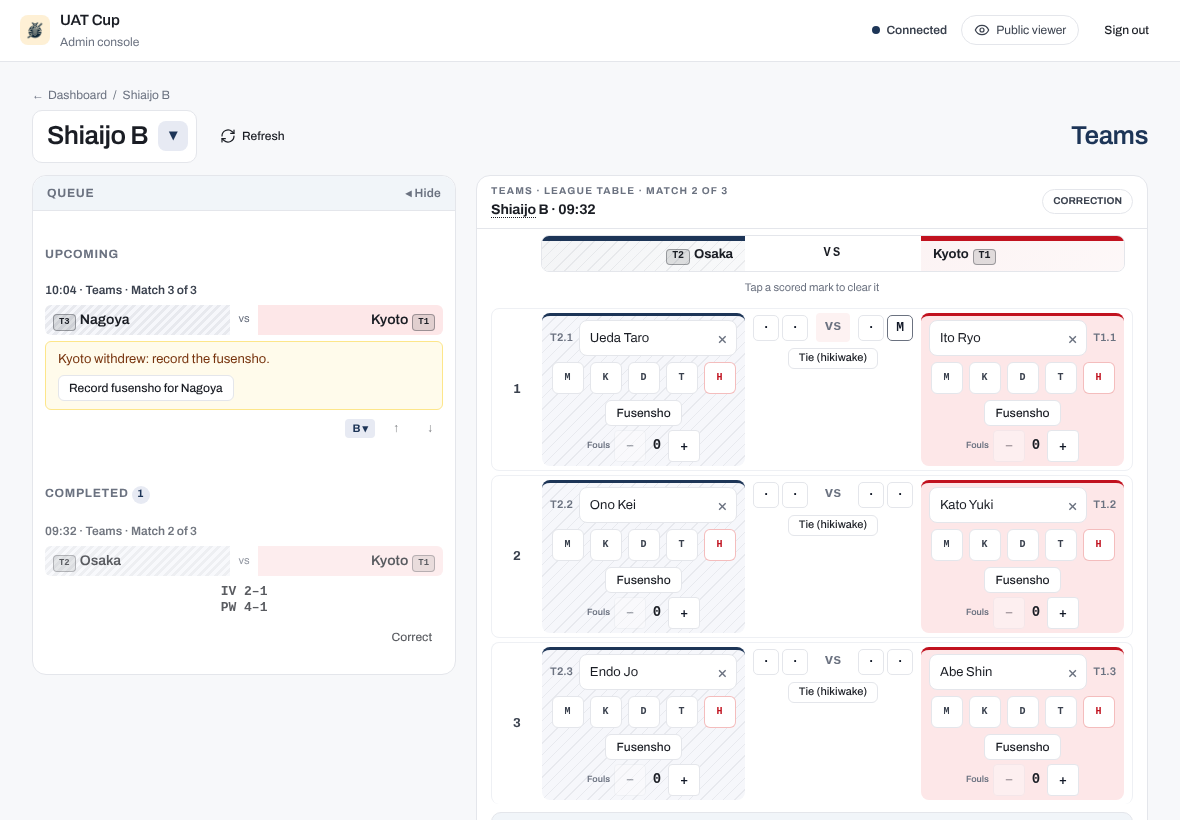This screenshot has height=820, width=1180.
Task: Set Tie (hikiwake) for bout 3
Action: 832,691
